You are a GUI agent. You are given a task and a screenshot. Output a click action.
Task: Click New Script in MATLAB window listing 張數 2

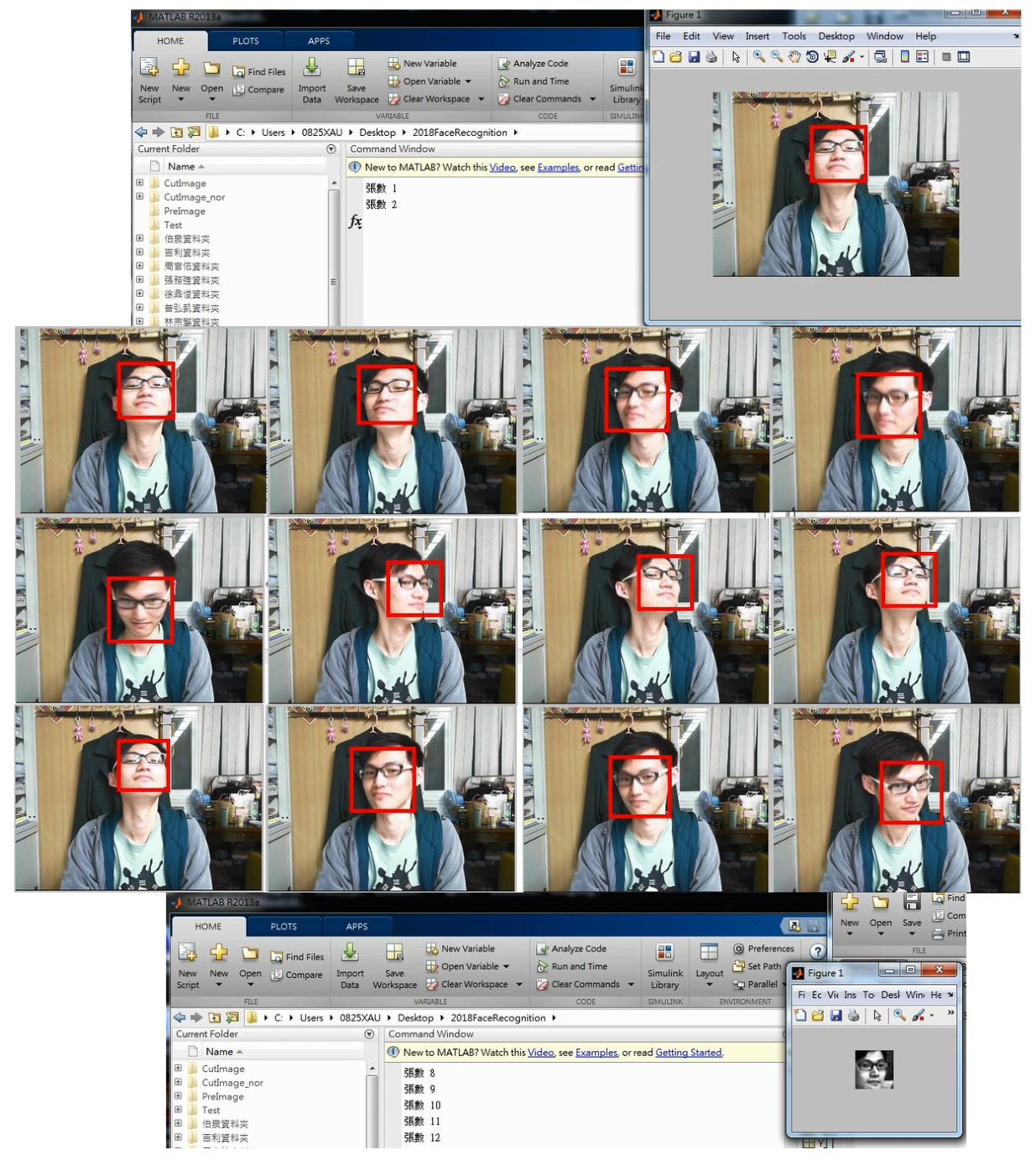pyautogui.click(x=149, y=81)
